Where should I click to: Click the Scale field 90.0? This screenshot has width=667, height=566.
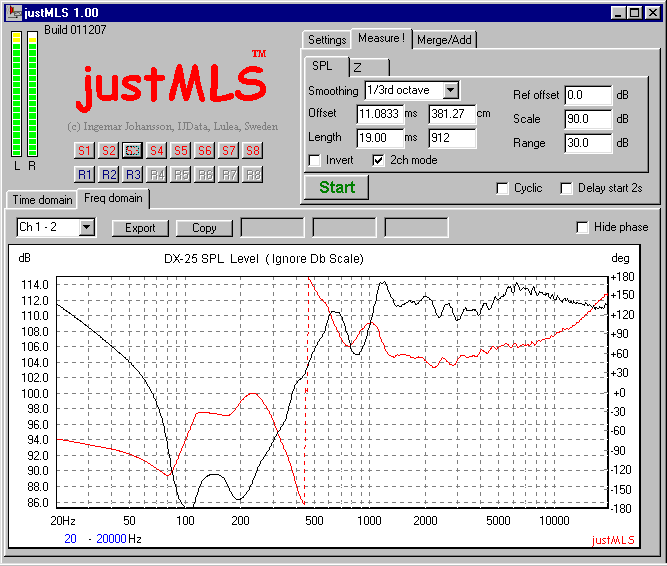click(588, 119)
